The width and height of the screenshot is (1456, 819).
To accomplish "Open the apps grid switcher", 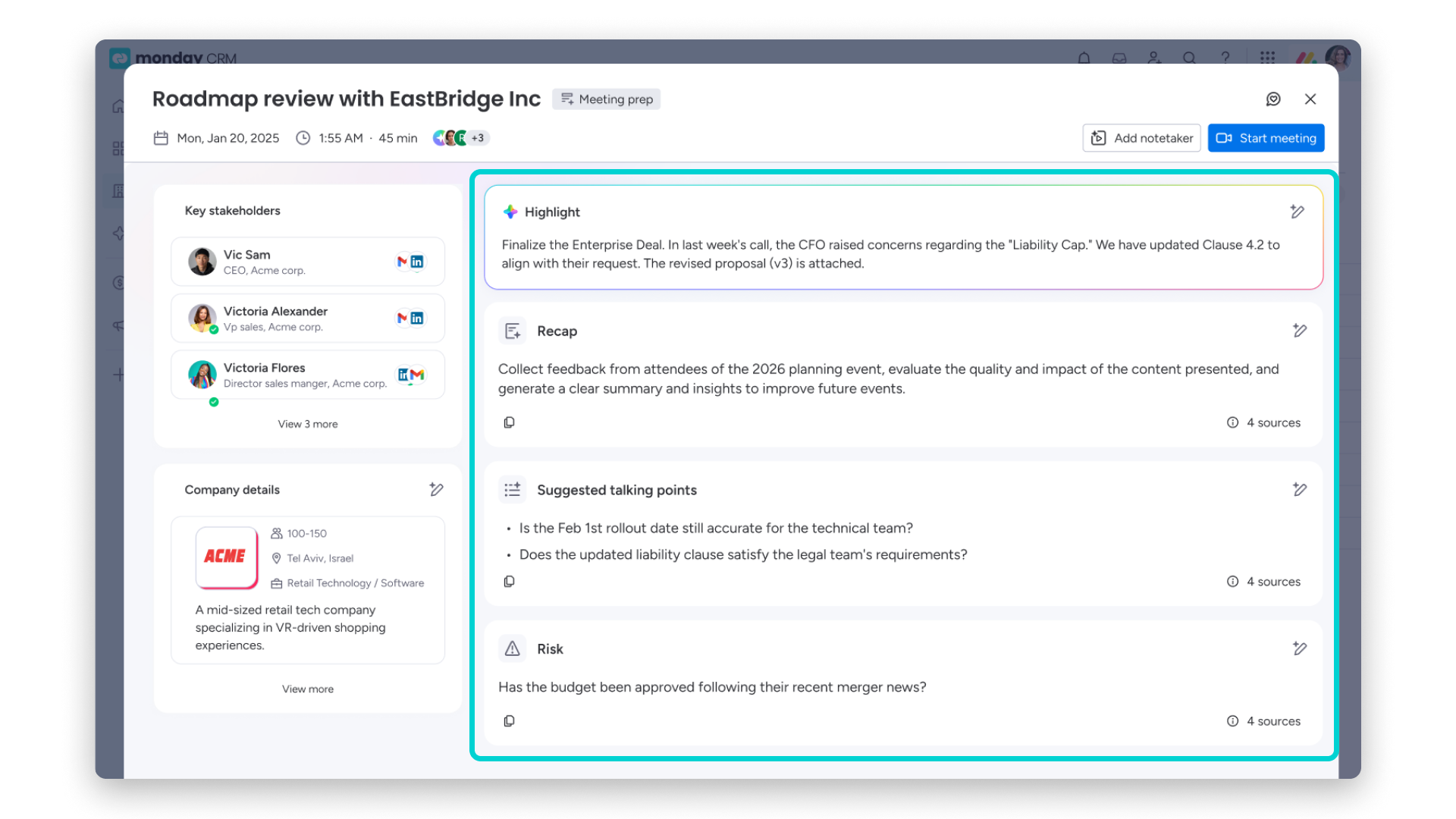I will click(x=1267, y=58).
